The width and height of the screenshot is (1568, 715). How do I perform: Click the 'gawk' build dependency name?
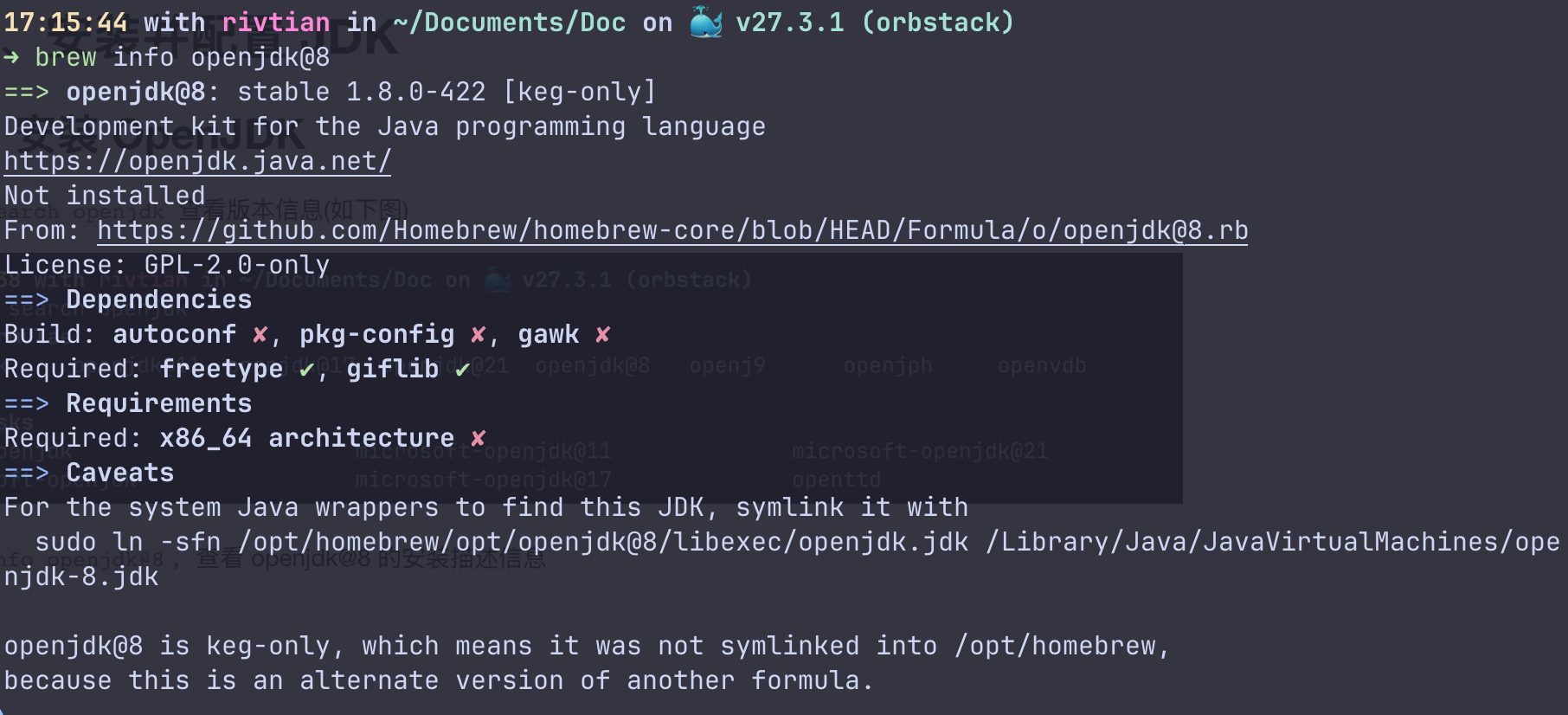(549, 334)
